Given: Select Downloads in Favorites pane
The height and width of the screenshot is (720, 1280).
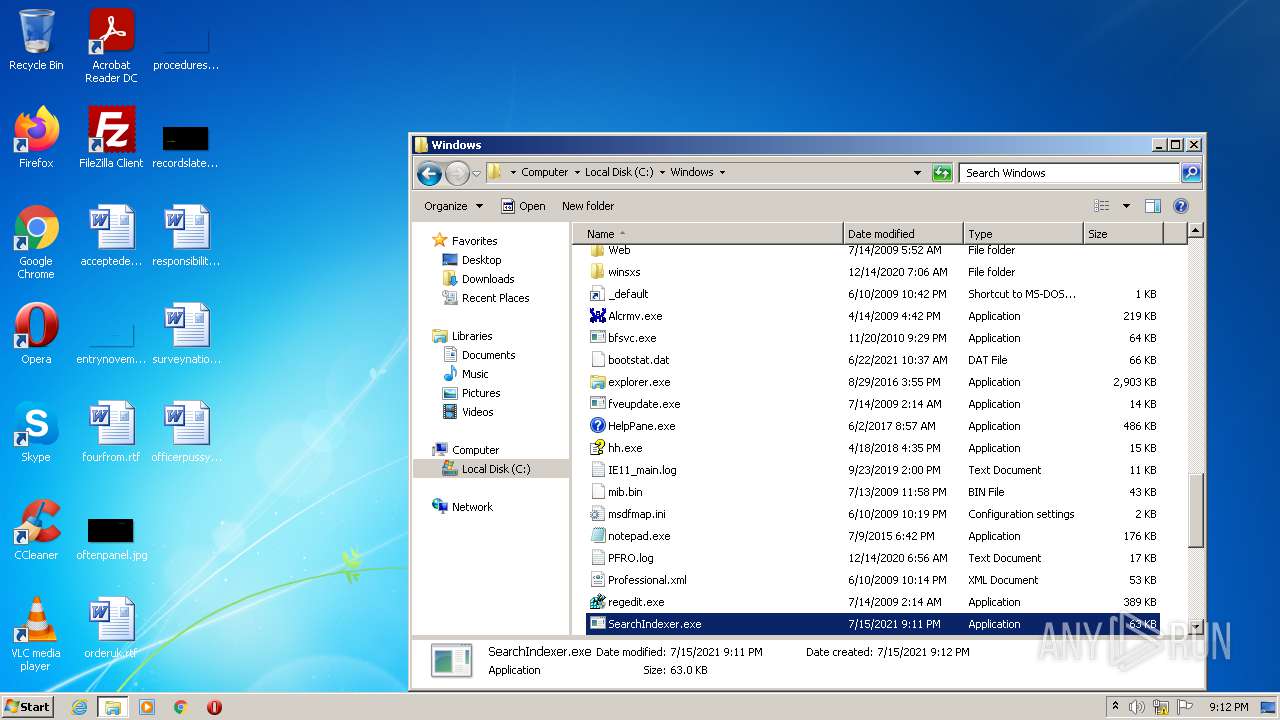Looking at the screenshot, I should [x=487, y=279].
